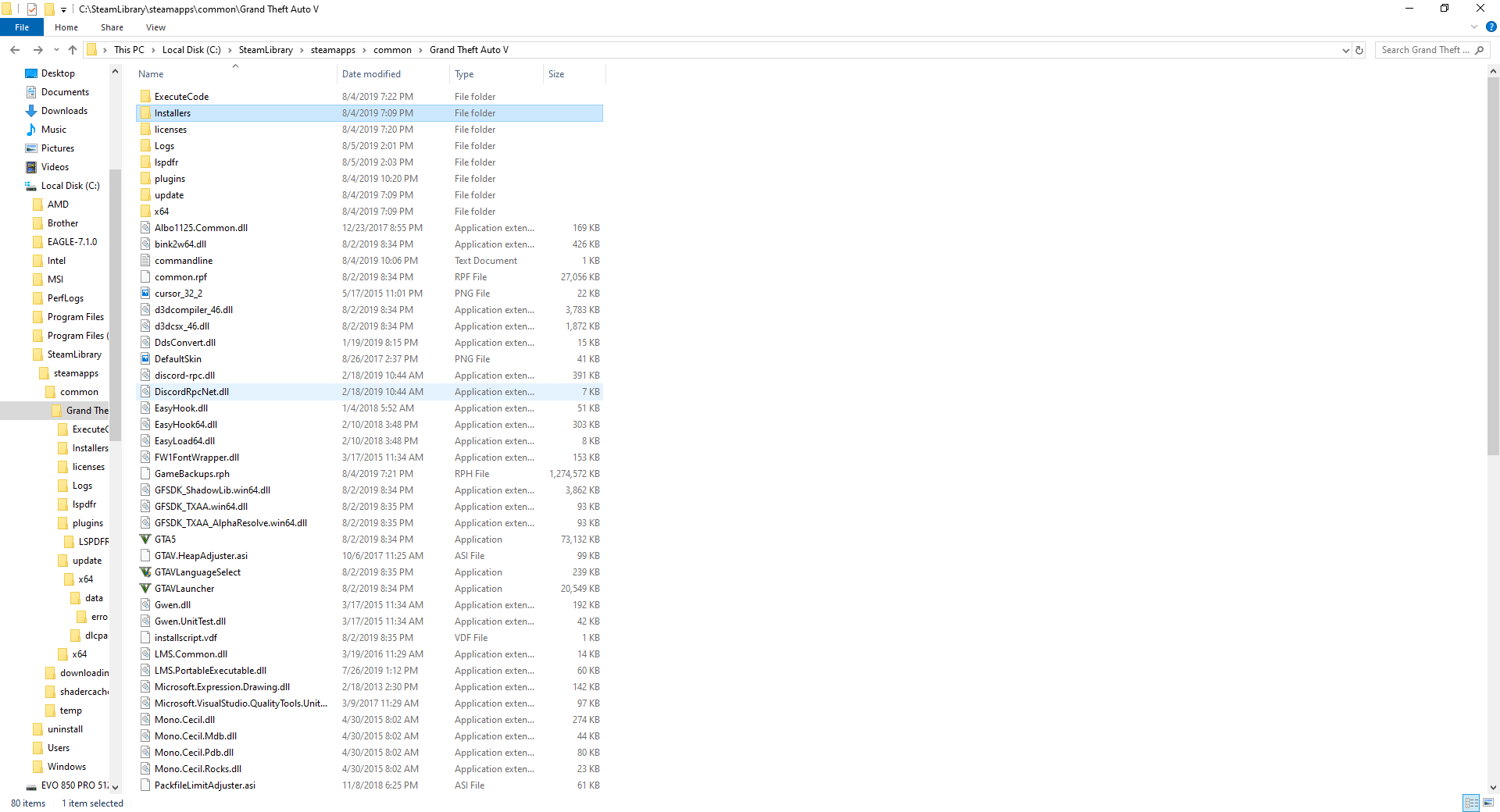Click the Properties icon in the quick access toolbar

32,9
